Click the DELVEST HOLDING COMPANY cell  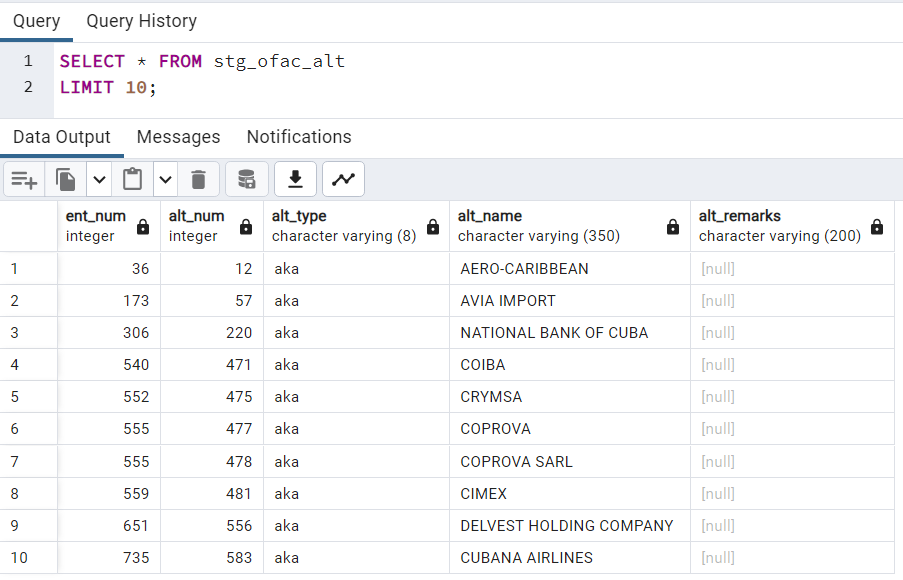570,526
